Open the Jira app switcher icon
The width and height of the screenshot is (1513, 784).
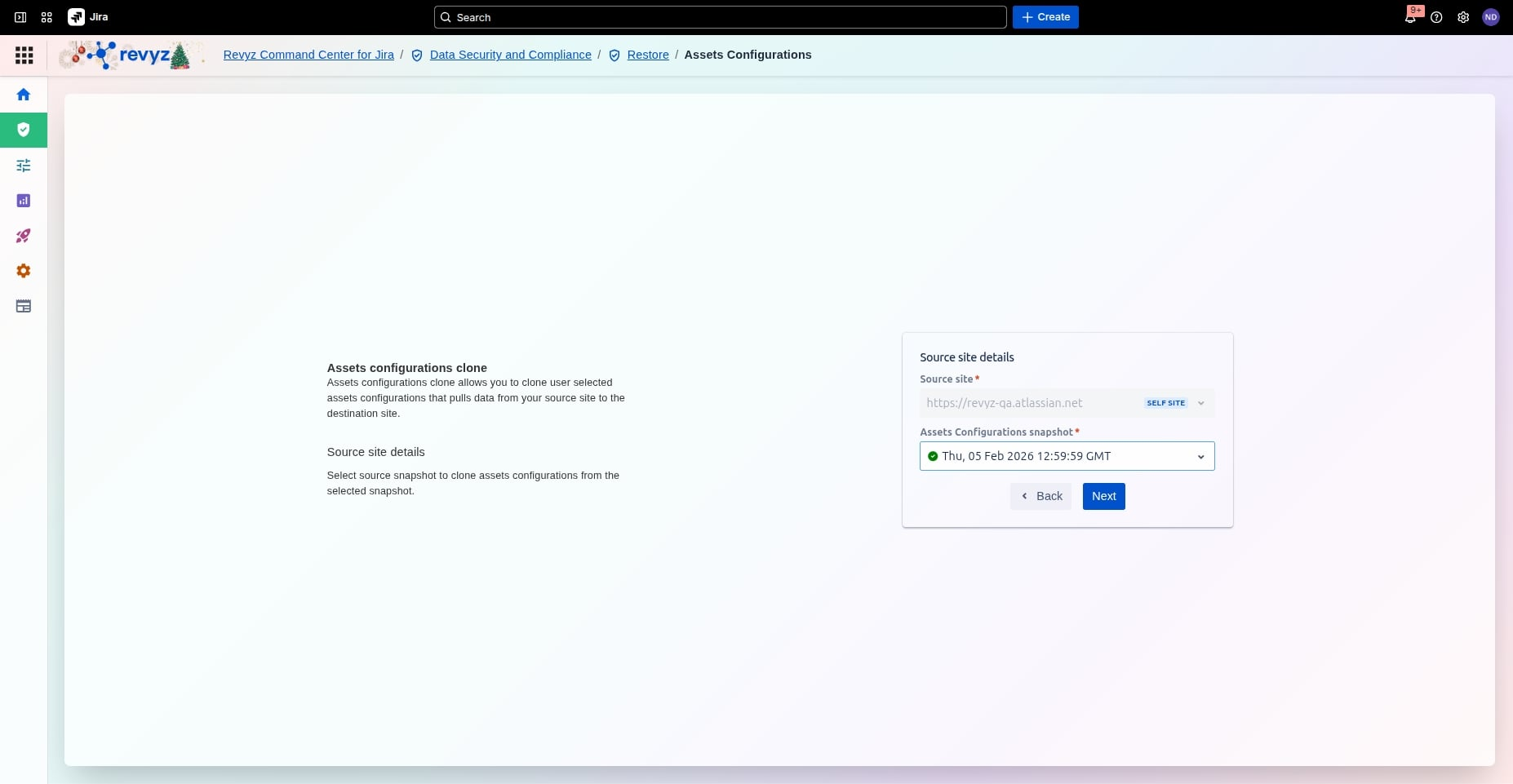(x=47, y=17)
